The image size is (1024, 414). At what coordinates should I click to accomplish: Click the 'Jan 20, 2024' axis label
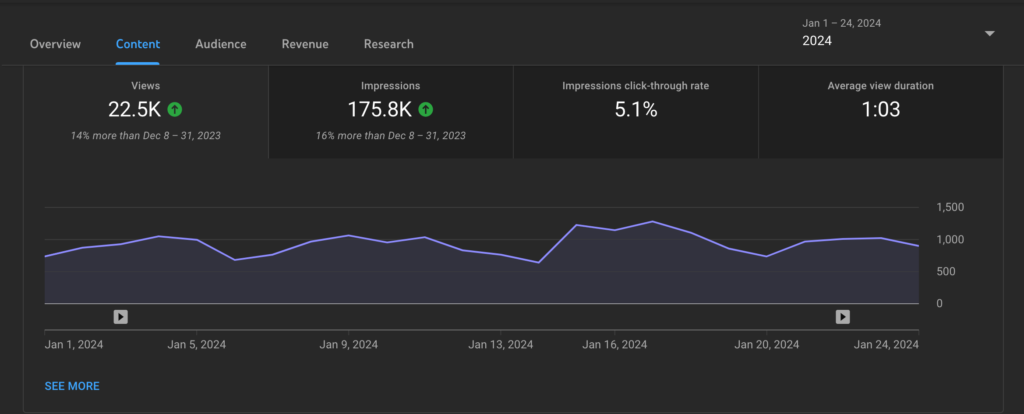[x=767, y=344]
